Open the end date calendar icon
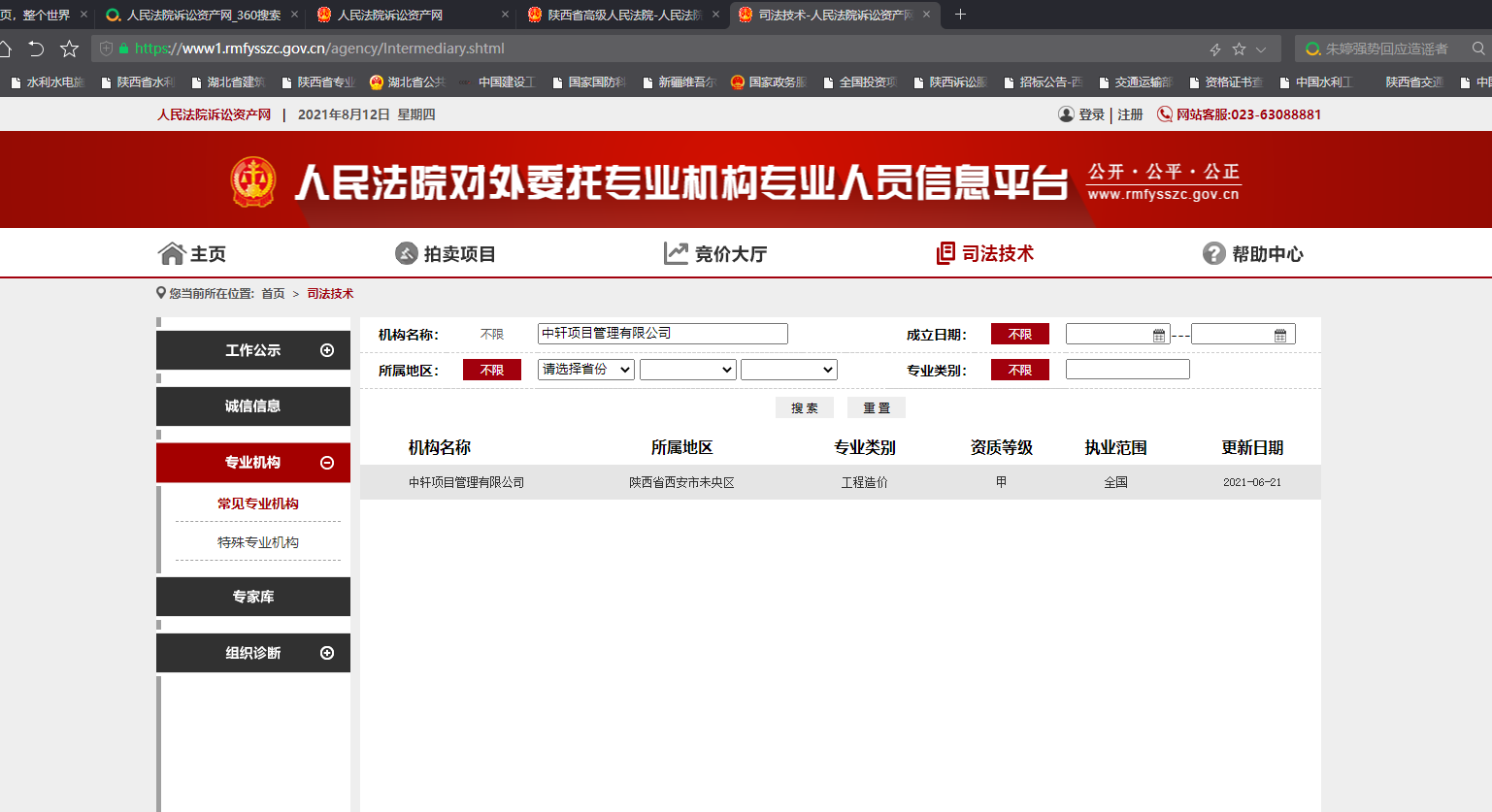1492x812 pixels. pyautogui.click(x=1279, y=335)
